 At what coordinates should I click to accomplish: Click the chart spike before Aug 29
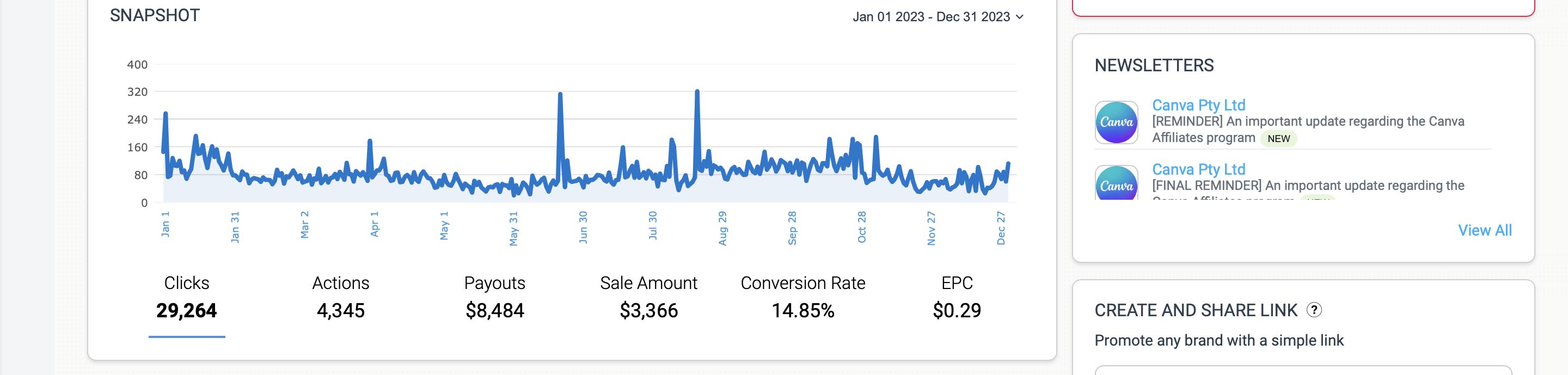(697, 92)
